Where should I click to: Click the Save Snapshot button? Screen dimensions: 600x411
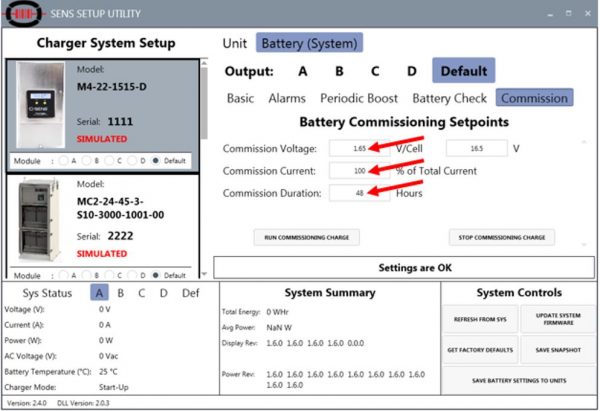tap(558, 350)
